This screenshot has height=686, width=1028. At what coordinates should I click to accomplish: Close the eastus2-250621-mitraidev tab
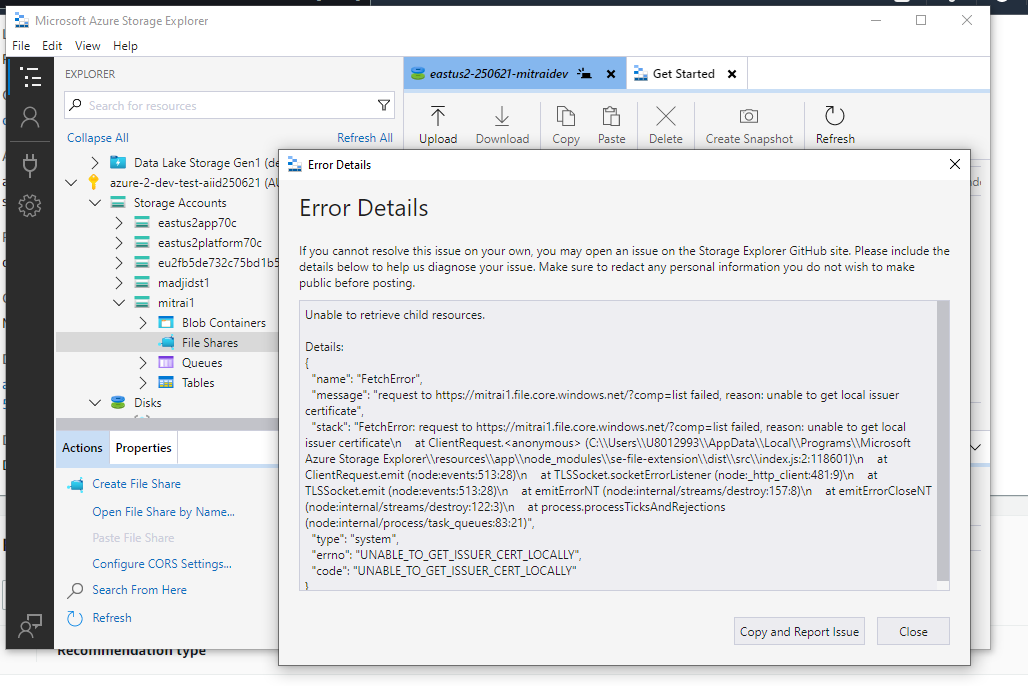pyautogui.click(x=611, y=74)
